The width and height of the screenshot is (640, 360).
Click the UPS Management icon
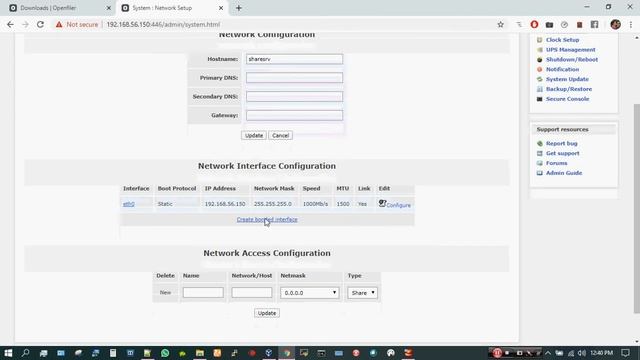point(540,50)
